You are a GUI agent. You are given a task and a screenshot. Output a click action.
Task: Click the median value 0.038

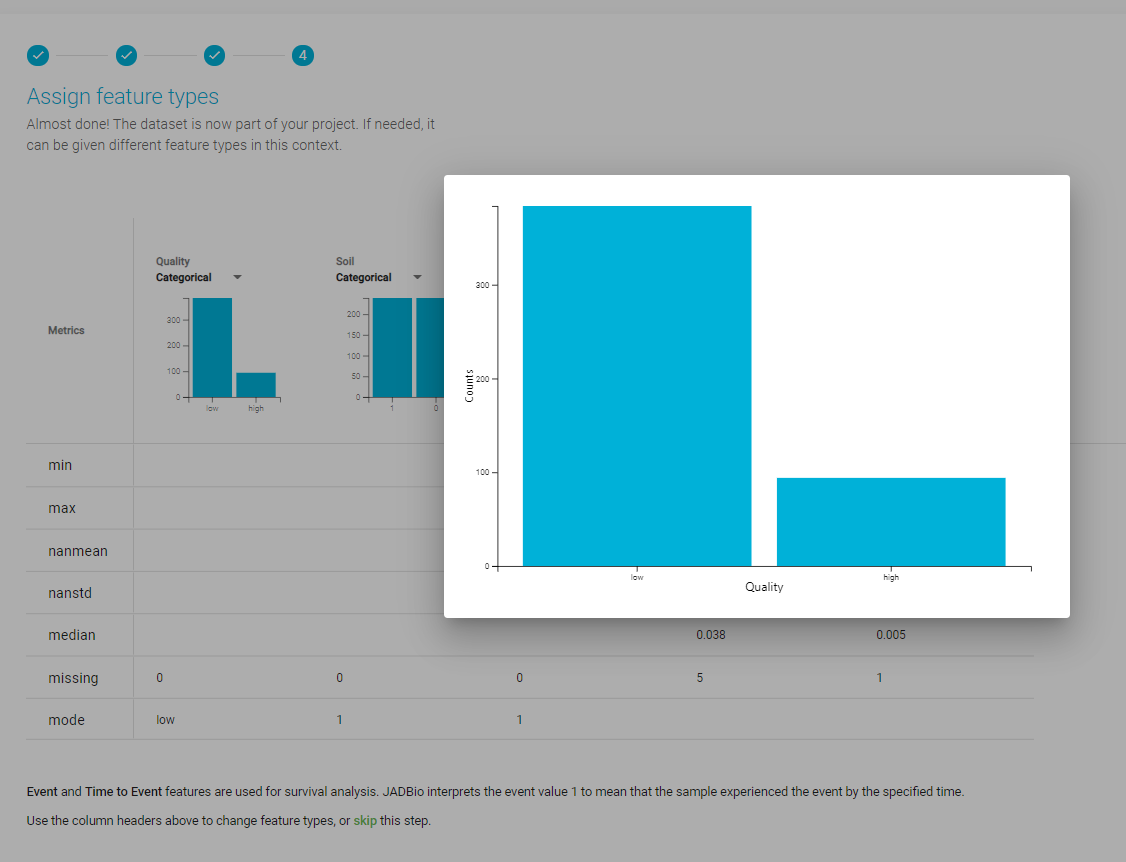point(711,635)
